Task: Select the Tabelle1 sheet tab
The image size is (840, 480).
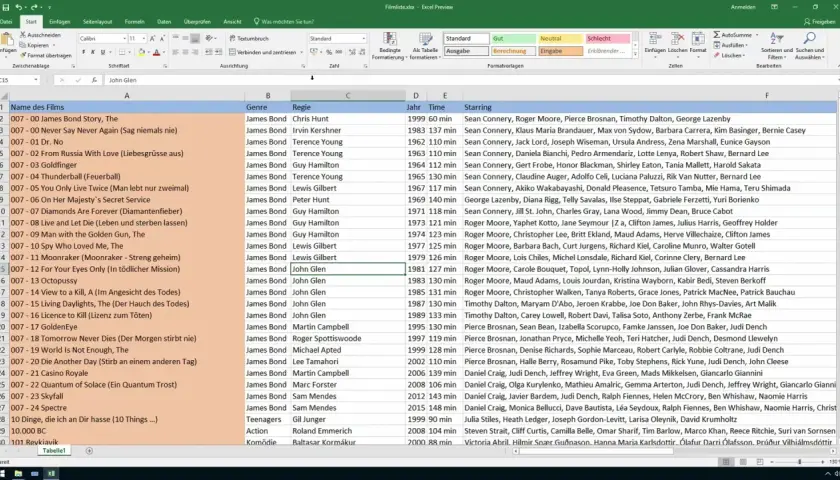Action: point(54,451)
